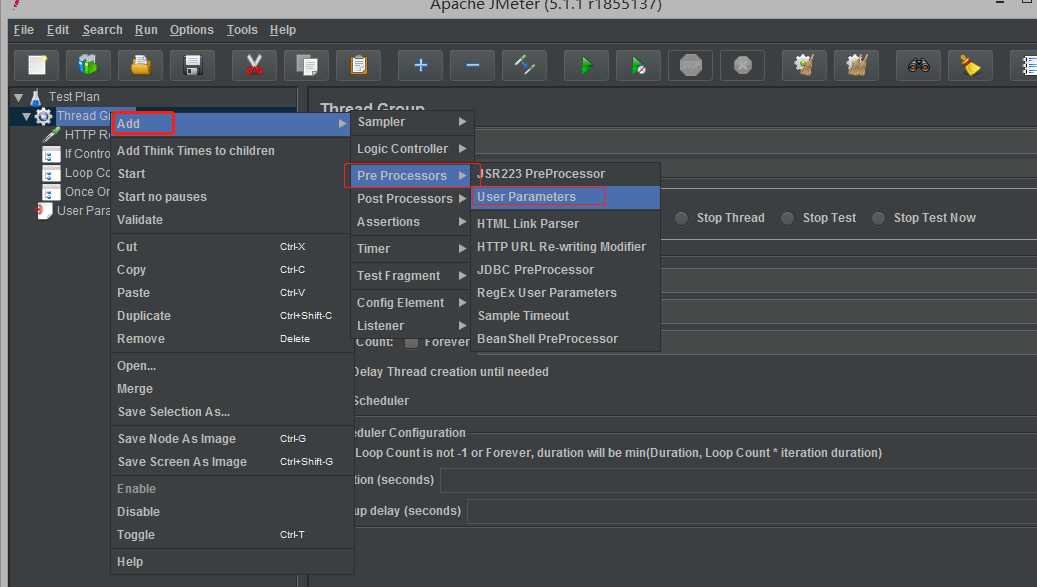Click the Toggle enable/disable toolbar icon
1037x587 pixels.
click(x=524, y=65)
